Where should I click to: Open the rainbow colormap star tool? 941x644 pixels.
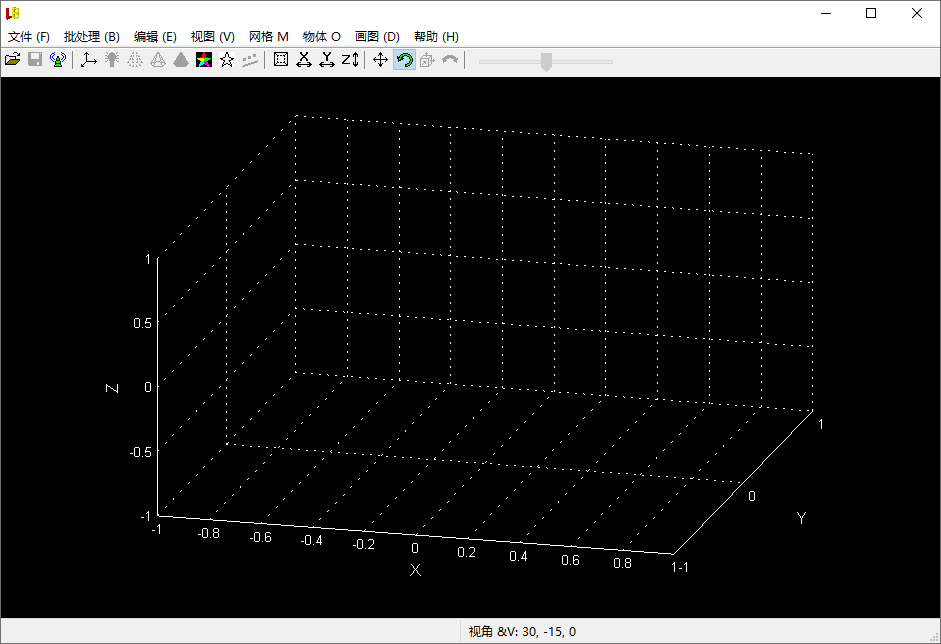click(205, 59)
